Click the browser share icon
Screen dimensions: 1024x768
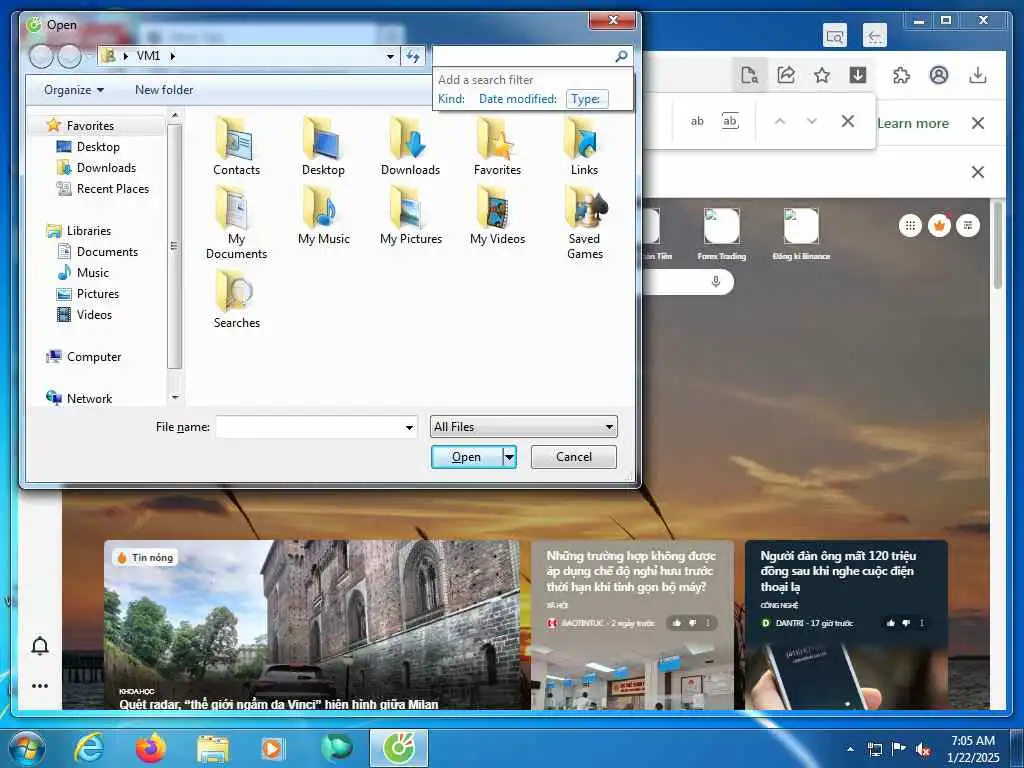786,75
